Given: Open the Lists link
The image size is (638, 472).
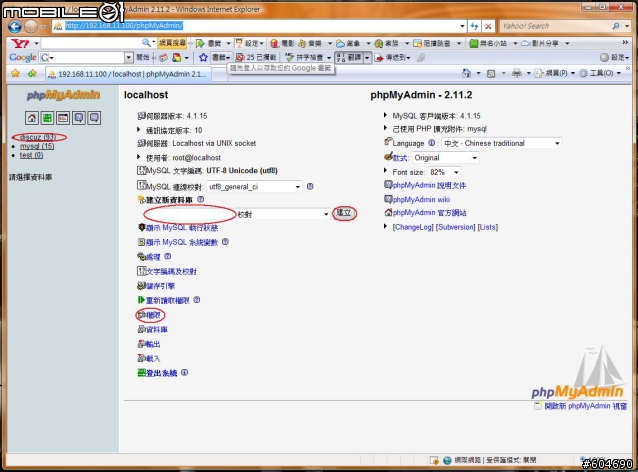Looking at the screenshot, I should coord(487,227).
